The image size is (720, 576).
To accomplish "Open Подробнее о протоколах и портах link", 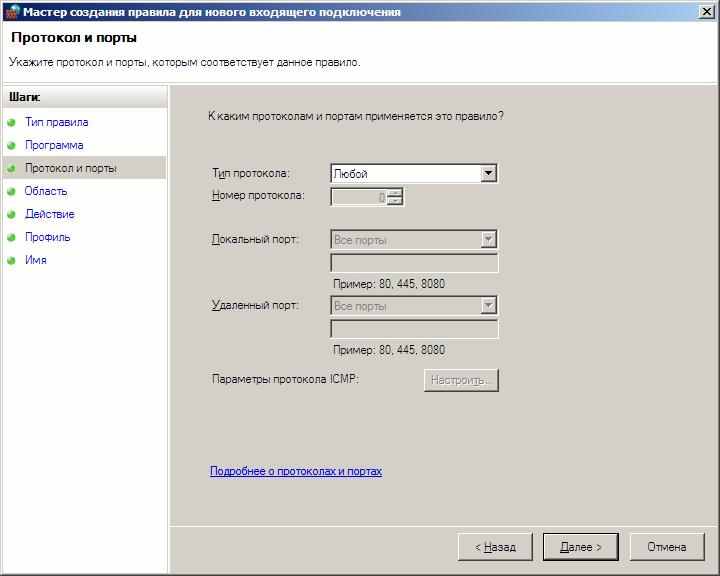I will (x=296, y=471).
